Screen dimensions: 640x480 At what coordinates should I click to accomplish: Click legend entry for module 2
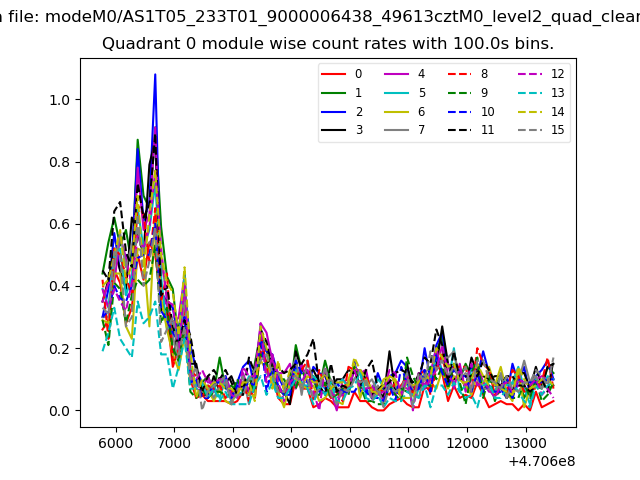point(341,111)
